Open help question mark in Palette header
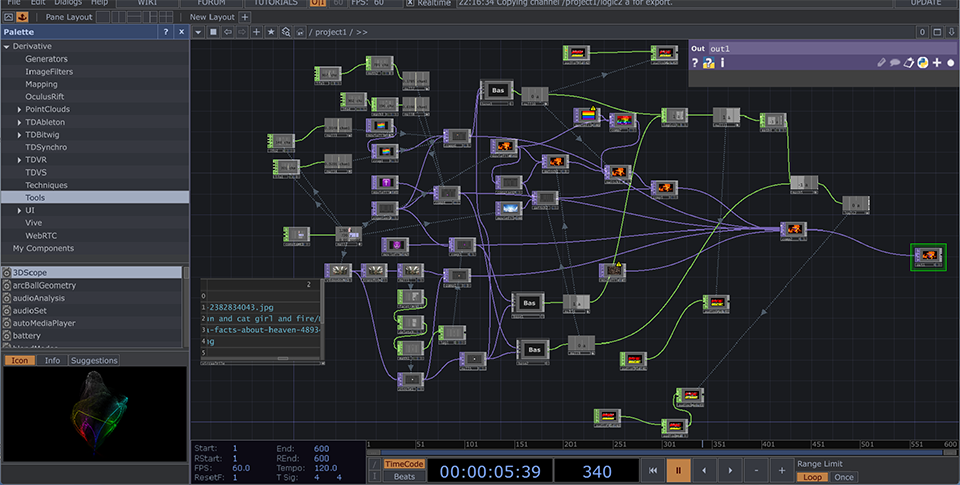The width and height of the screenshot is (960, 485). [166, 32]
